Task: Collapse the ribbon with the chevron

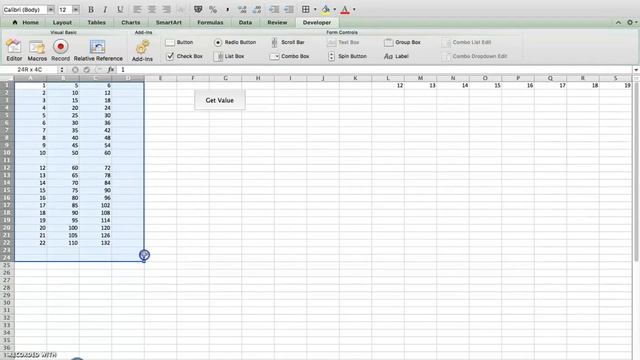Action: pyautogui.click(x=618, y=22)
